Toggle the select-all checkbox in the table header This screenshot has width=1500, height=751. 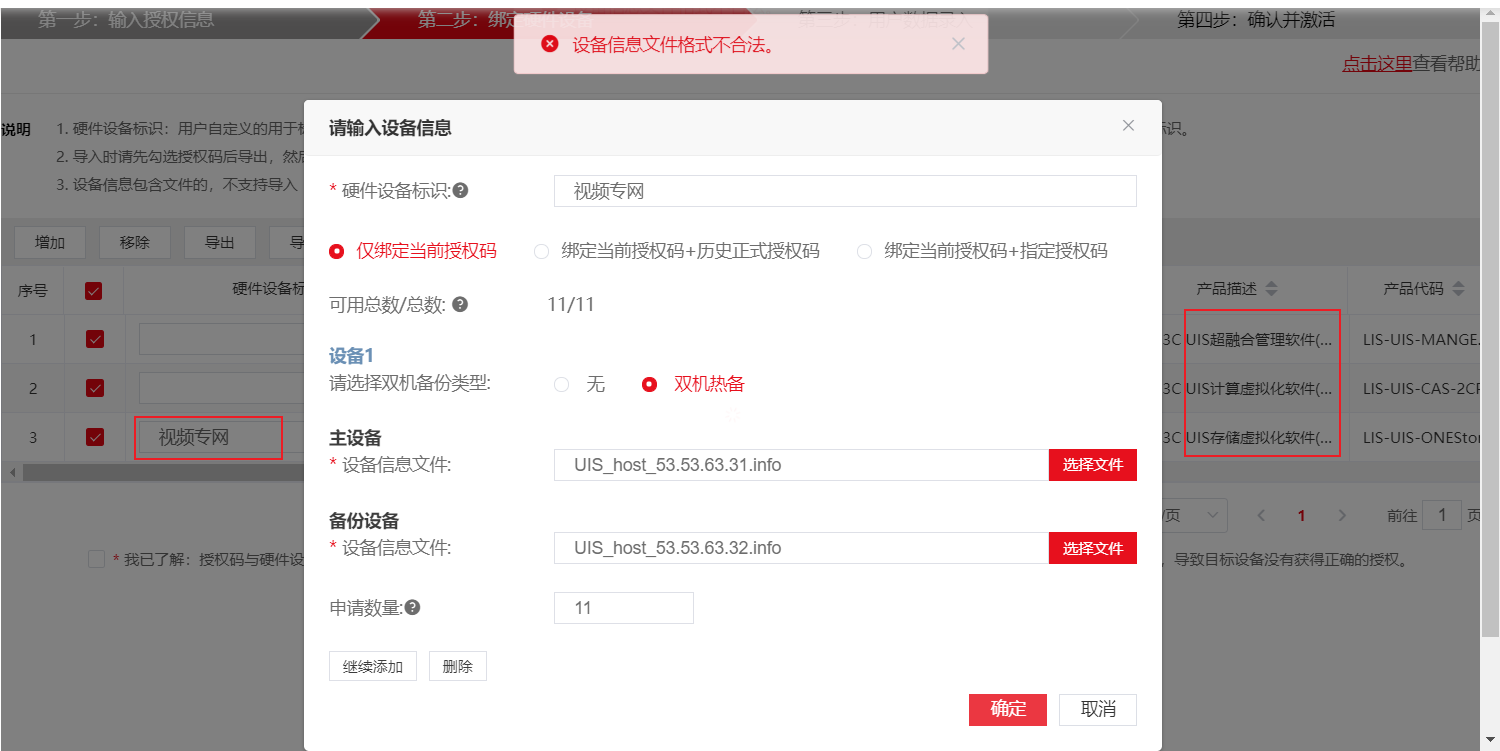point(94,291)
